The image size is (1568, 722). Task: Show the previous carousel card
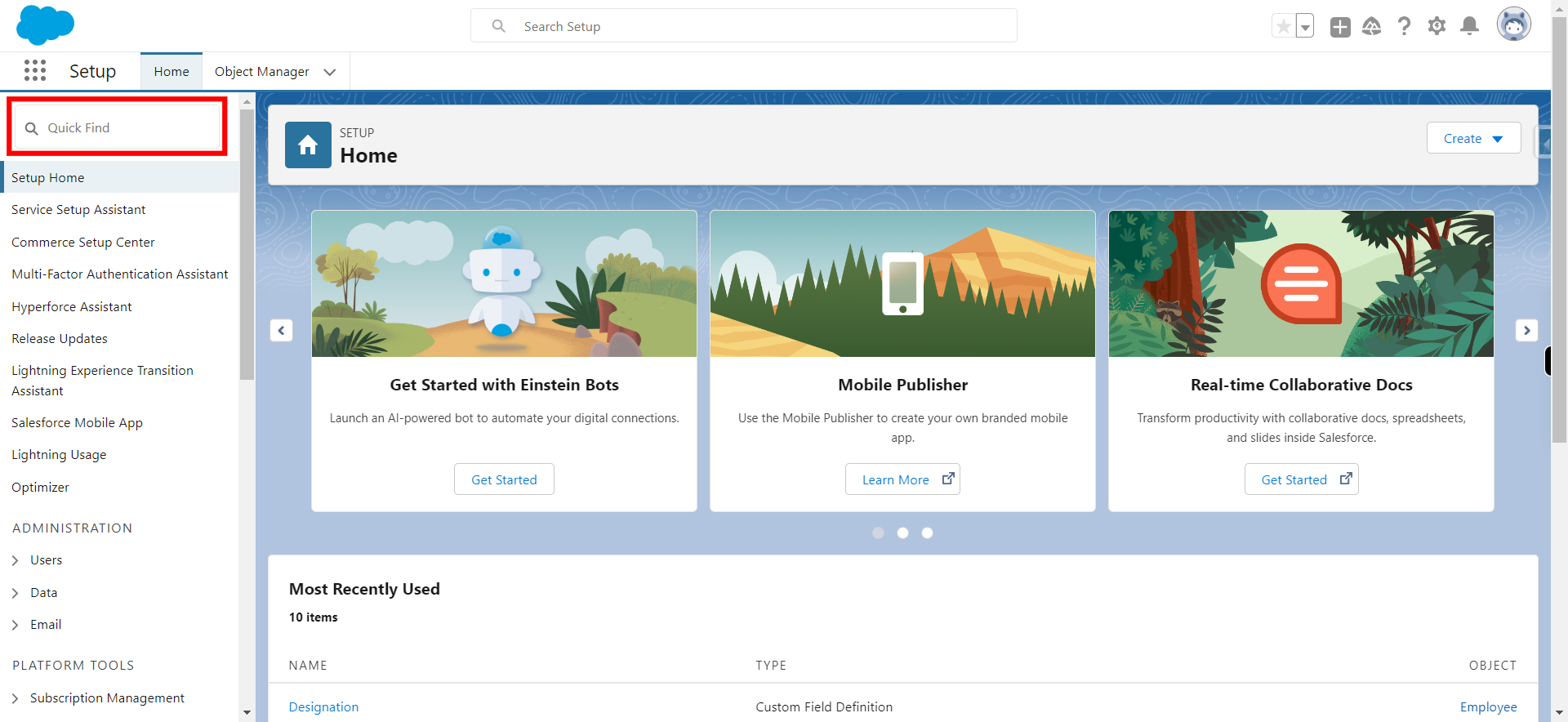(281, 330)
